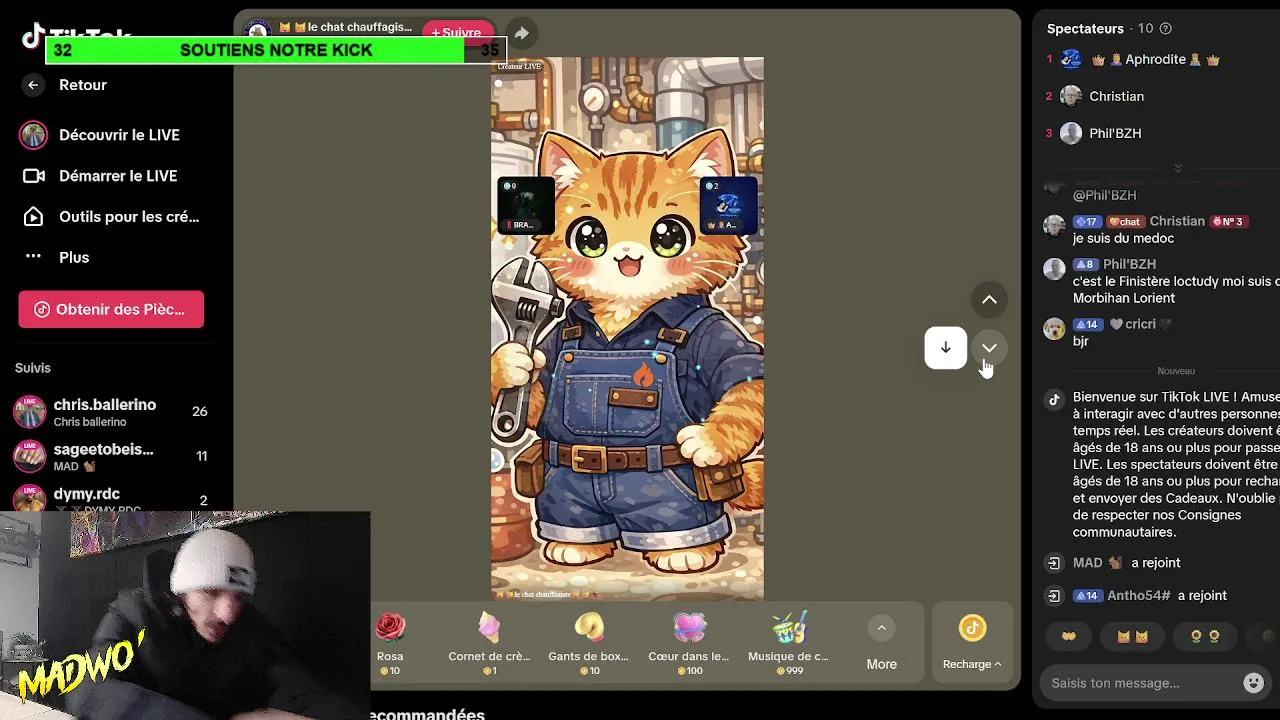Click the Démarrer le LIVE camera icon
Screen dimensions: 1280x720
coord(34,176)
